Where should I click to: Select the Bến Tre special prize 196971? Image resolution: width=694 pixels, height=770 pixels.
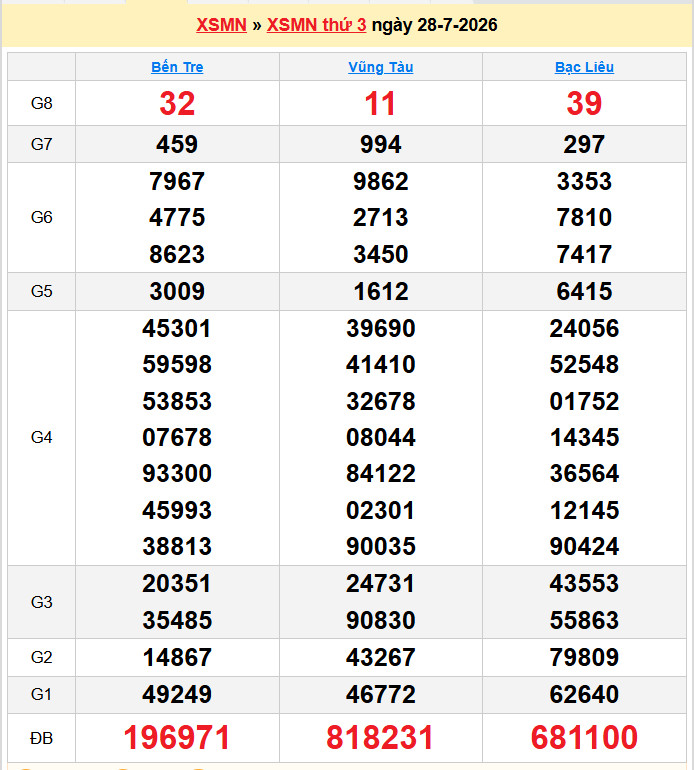pos(177,738)
